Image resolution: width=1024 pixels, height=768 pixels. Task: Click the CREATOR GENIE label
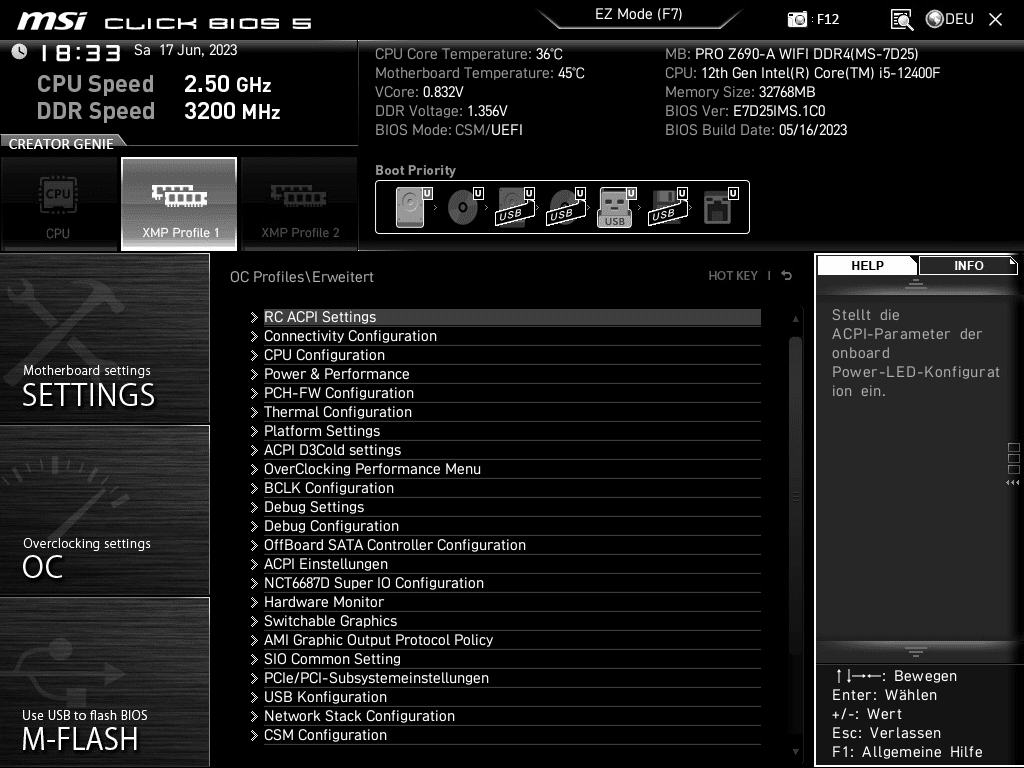click(x=61, y=144)
